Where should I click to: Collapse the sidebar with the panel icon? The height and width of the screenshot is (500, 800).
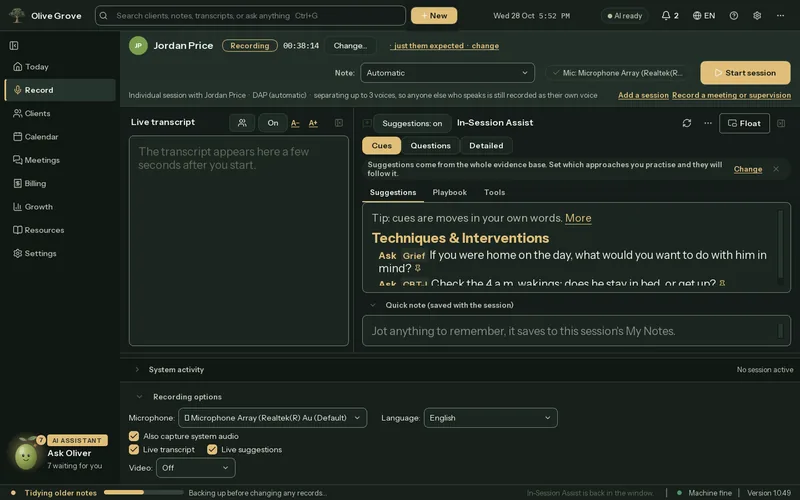pos(14,45)
